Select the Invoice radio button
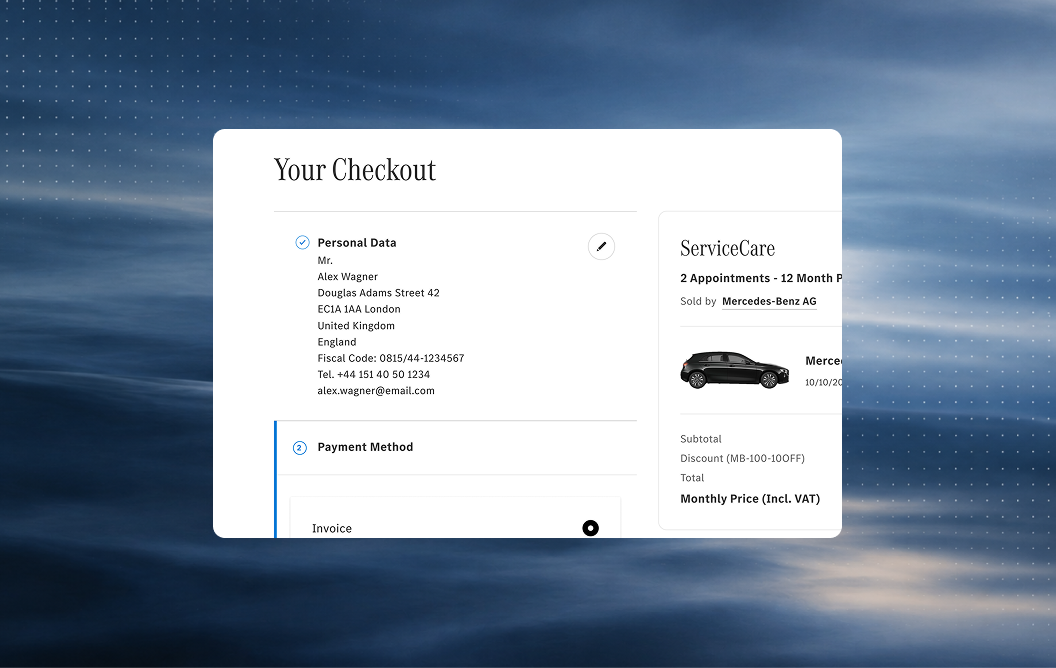Image resolution: width=1056 pixels, height=668 pixels. tap(590, 528)
